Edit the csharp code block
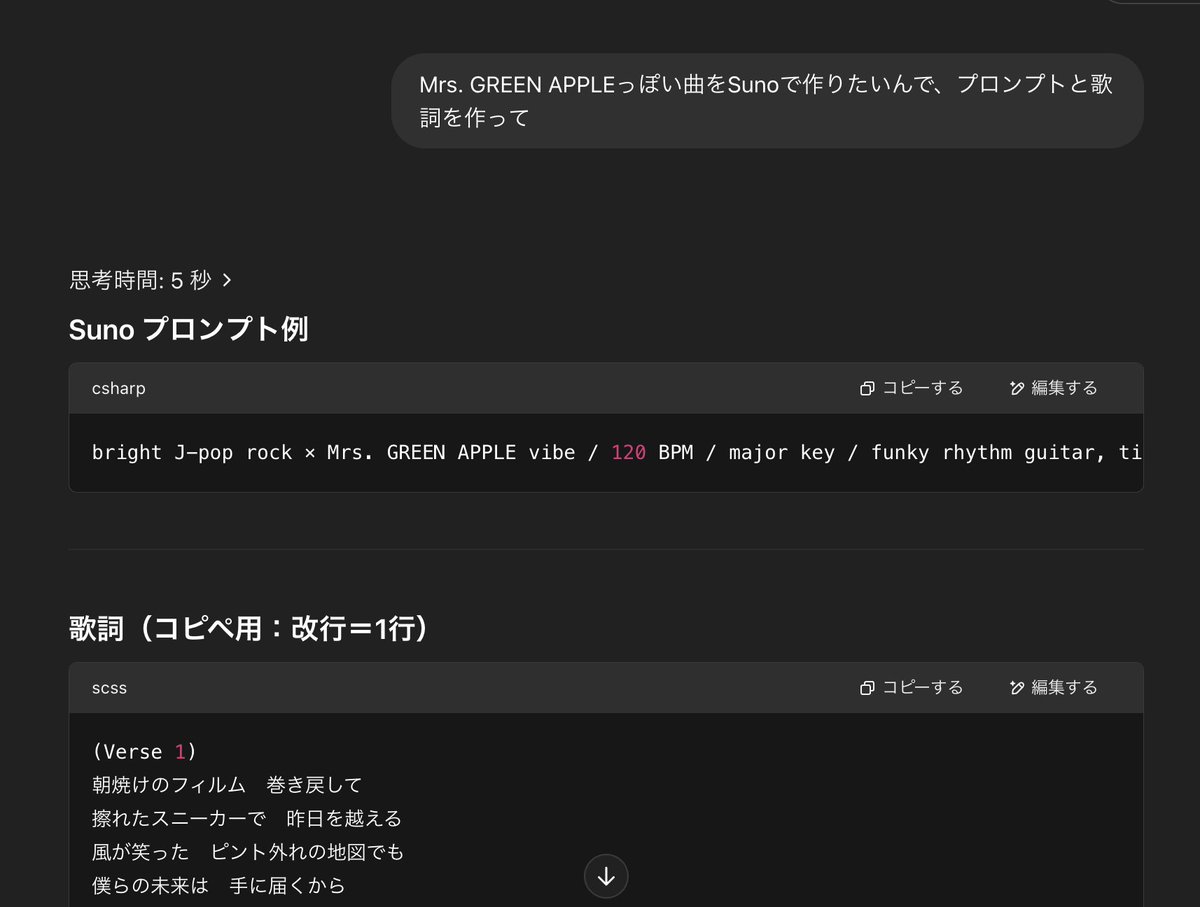 coord(1054,388)
